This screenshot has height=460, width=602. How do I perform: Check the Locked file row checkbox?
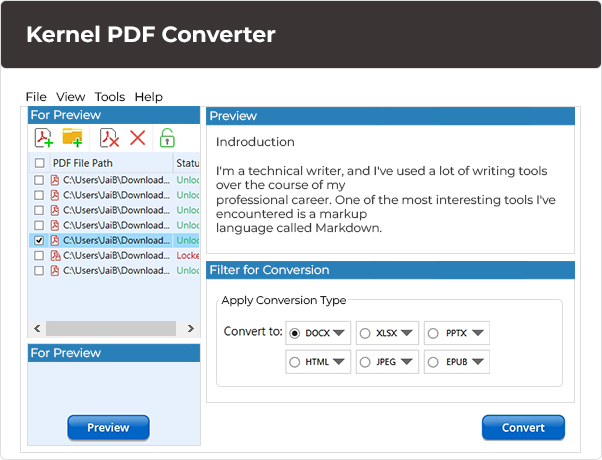(39, 255)
